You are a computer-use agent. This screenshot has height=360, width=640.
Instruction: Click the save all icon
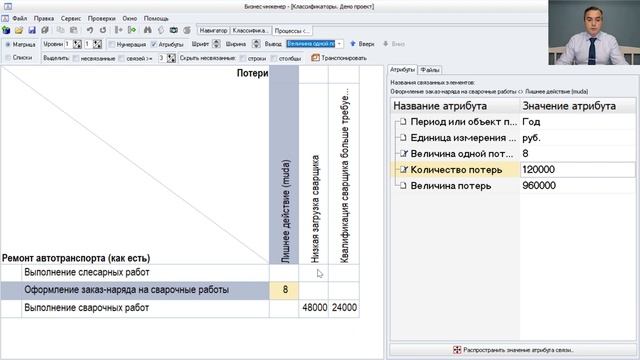[45, 30]
